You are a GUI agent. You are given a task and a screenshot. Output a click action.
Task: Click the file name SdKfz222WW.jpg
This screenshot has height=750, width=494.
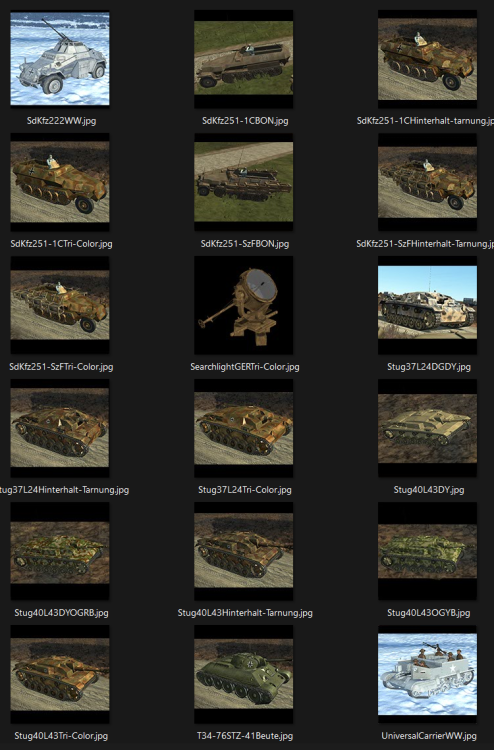(61, 121)
